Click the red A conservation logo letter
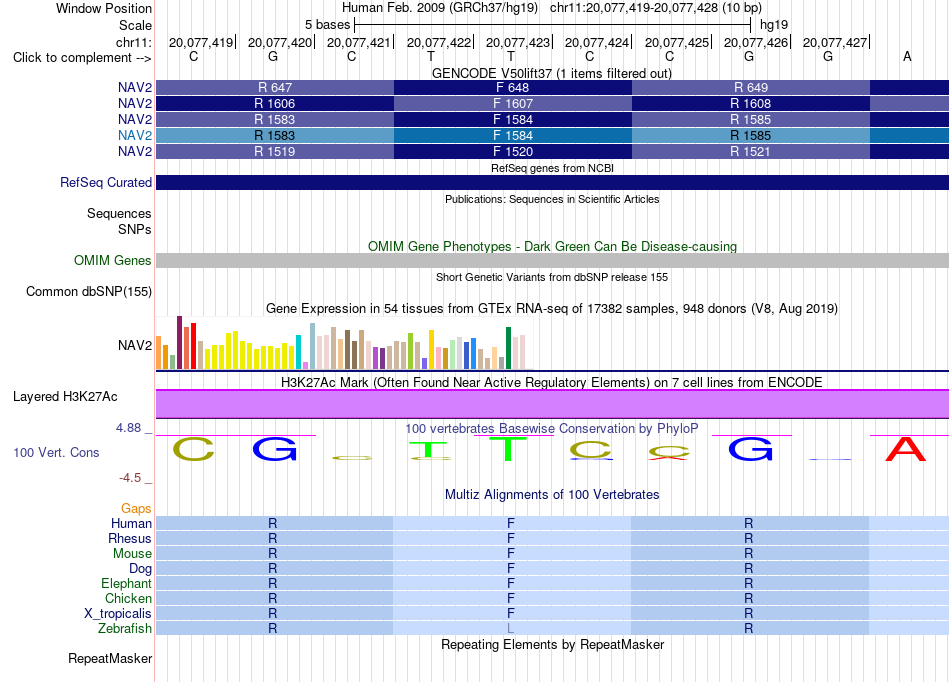 [906, 449]
